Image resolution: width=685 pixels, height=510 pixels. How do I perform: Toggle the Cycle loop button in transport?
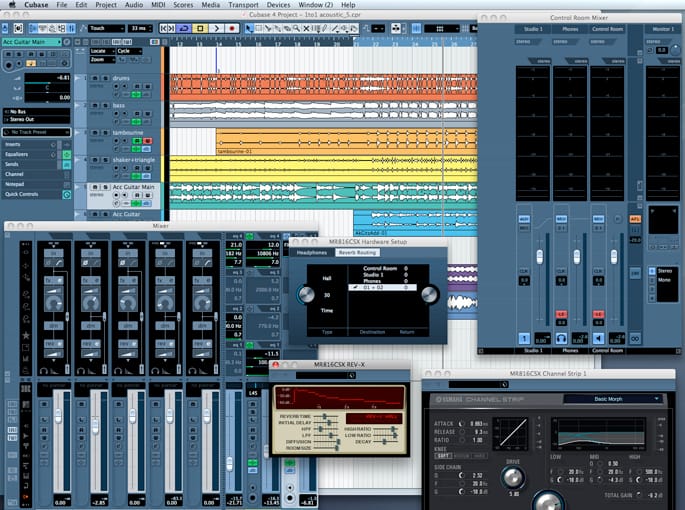(184, 28)
